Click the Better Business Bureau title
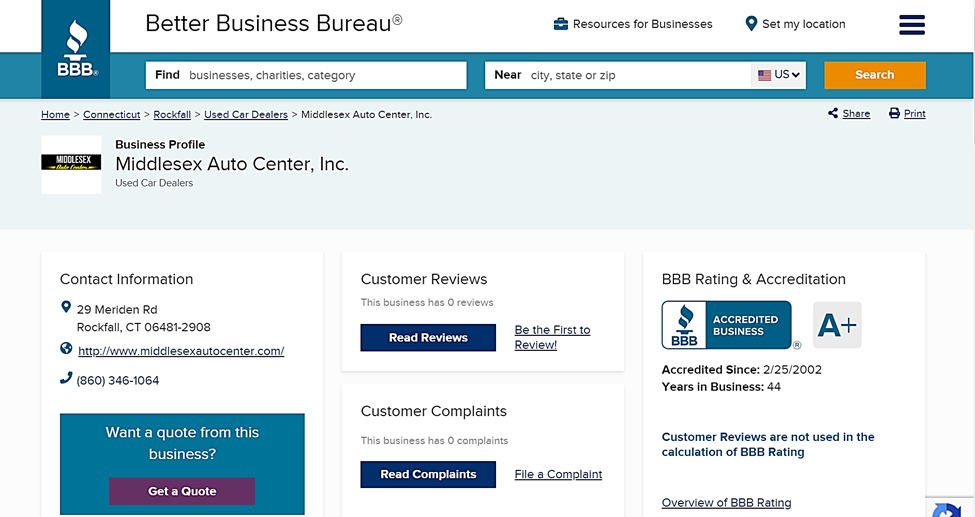 (x=274, y=24)
